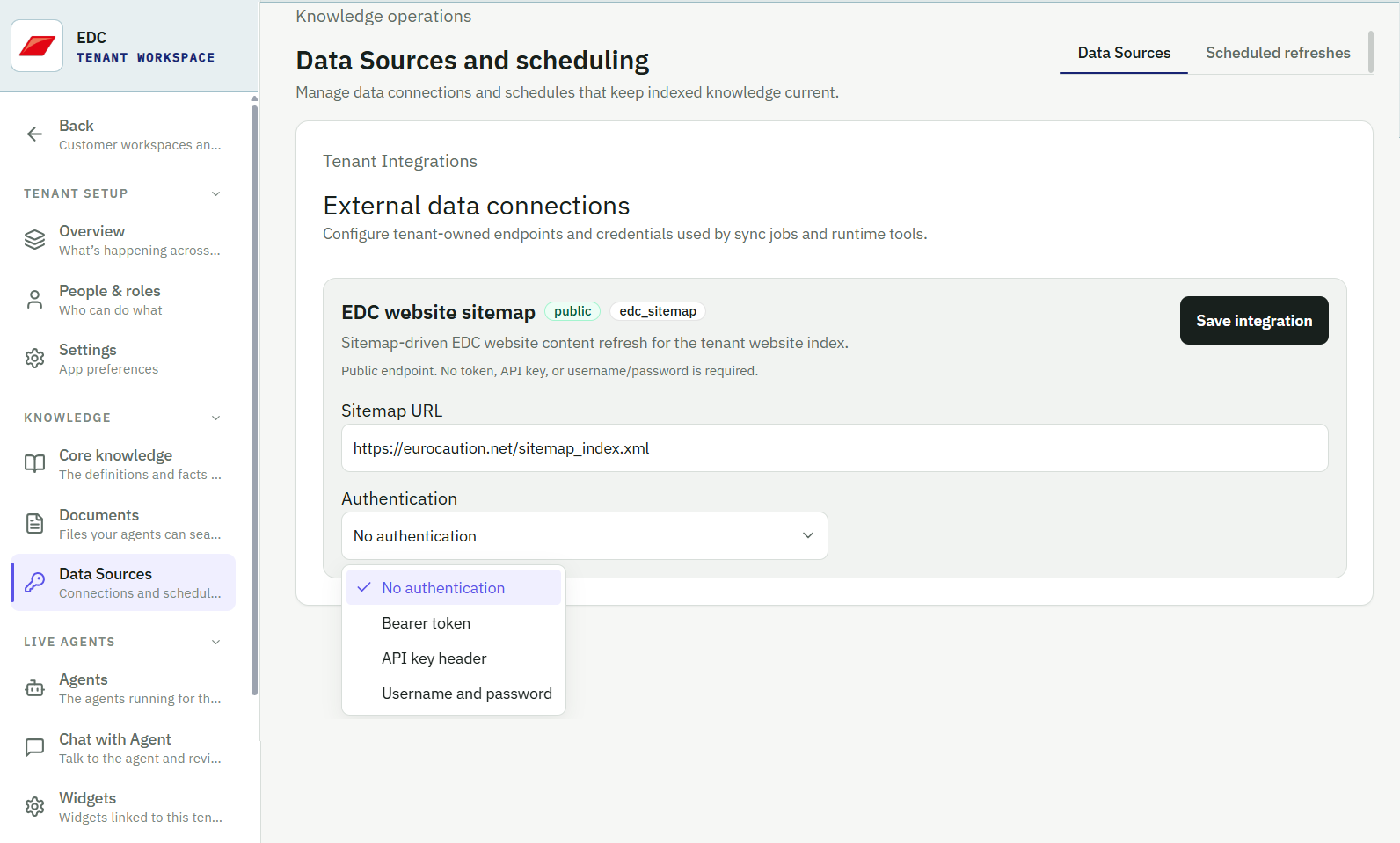Select No authentication option
This screenshot has width=1400, height=843.
click(454, 588)
